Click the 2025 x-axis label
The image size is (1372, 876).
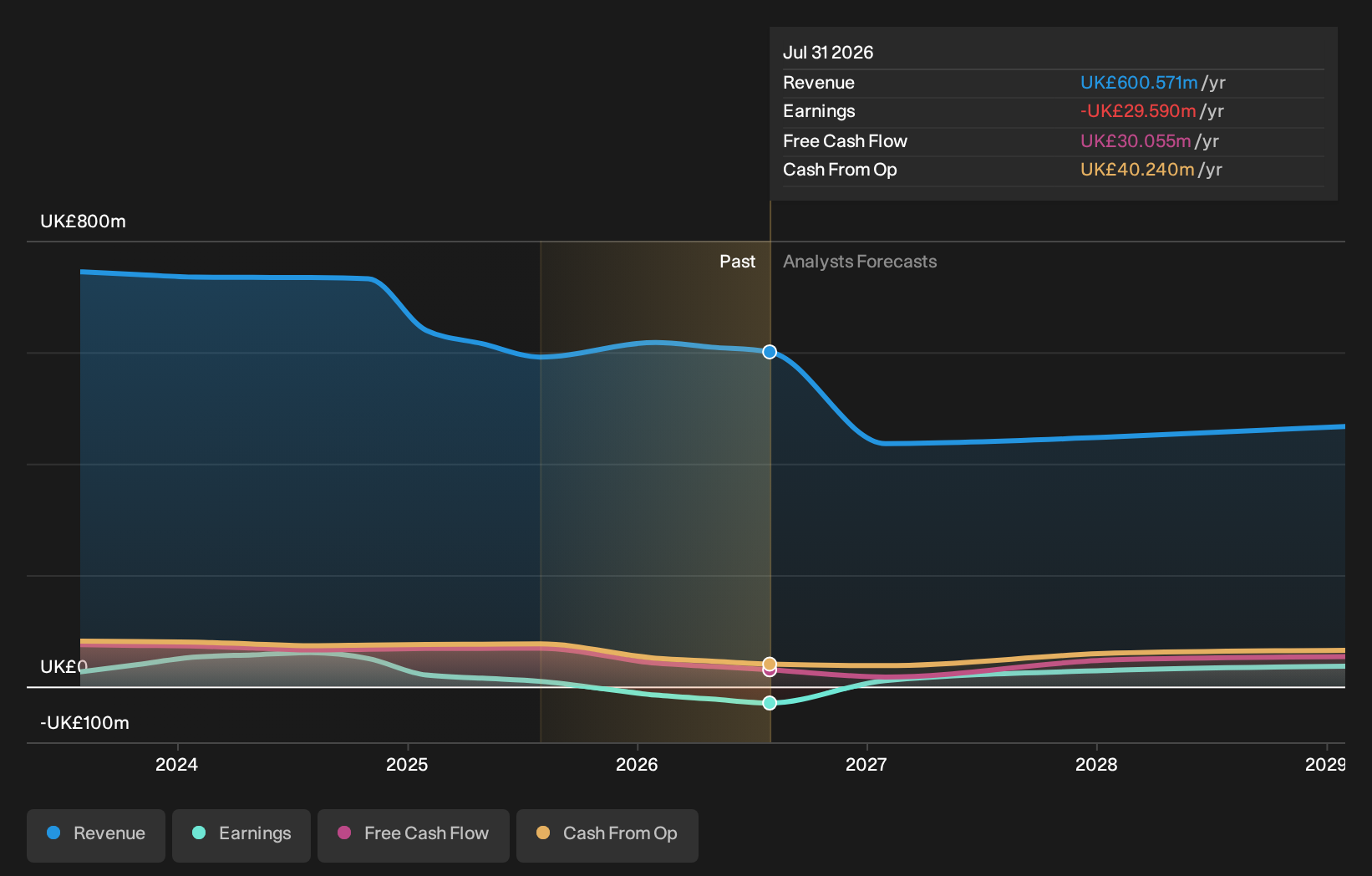[407, 764]
